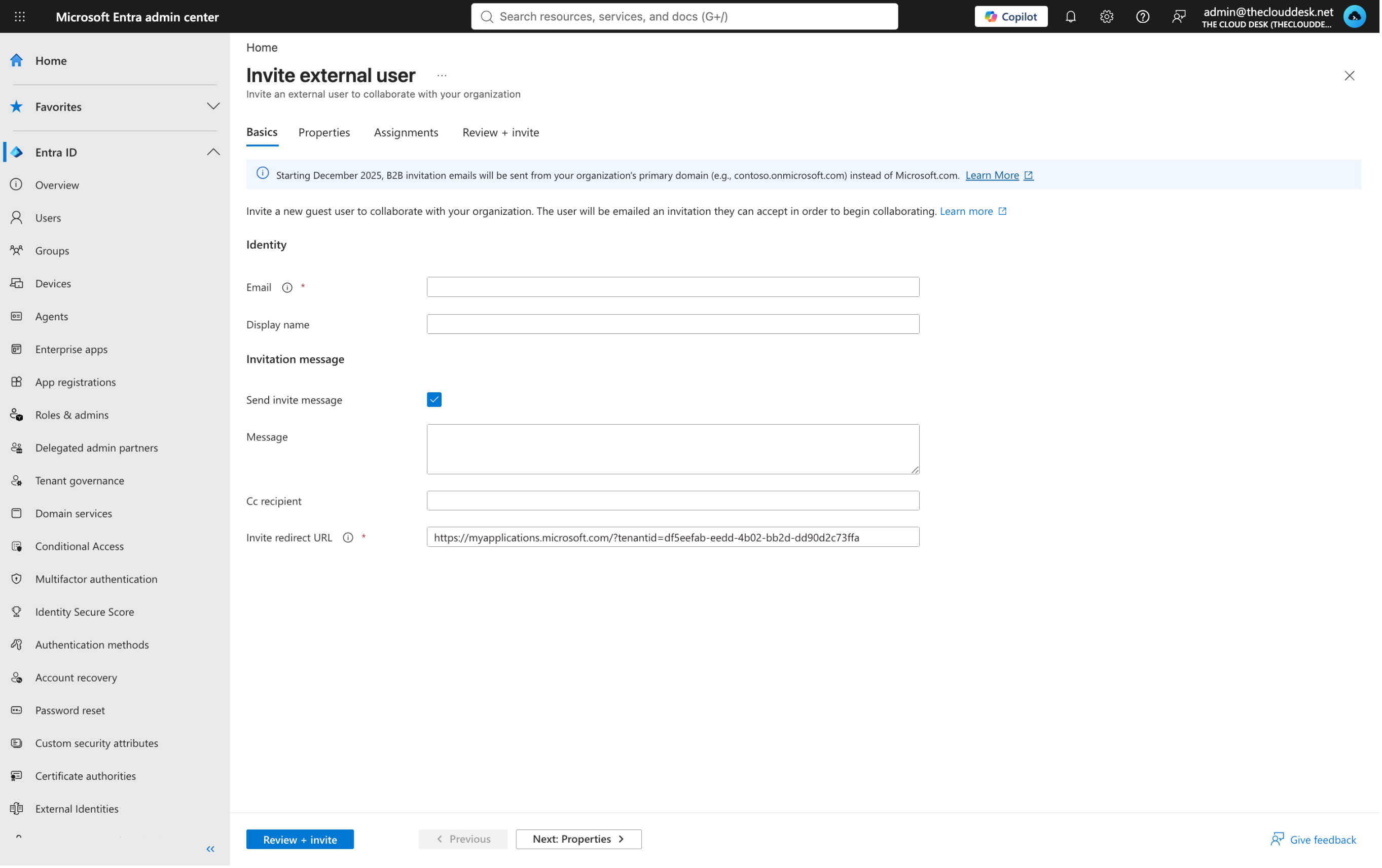Show the Email field info tooltip
The width and height of the screenshot is (1382, 868).
point(287,287)
